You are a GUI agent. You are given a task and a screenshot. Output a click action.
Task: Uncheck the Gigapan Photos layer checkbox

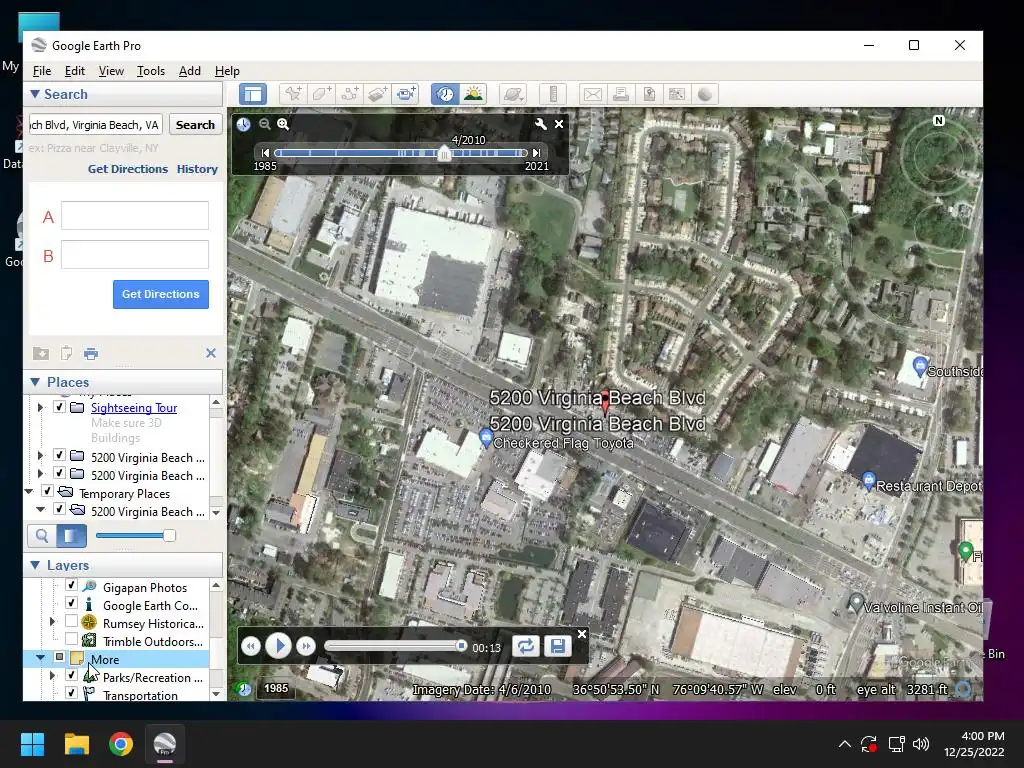(71, 585)
